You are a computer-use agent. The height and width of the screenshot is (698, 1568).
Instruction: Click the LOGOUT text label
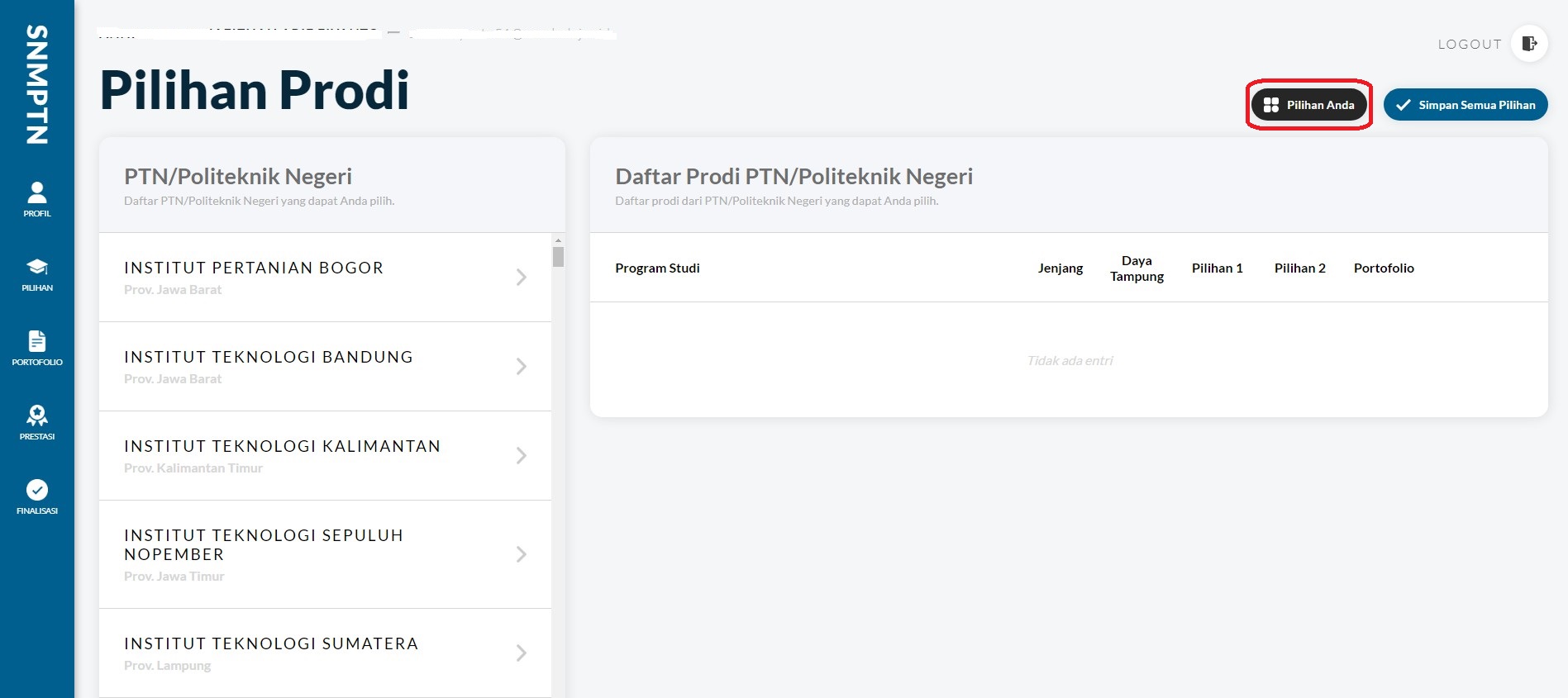pyautogui.click(x=1470, y=45)
